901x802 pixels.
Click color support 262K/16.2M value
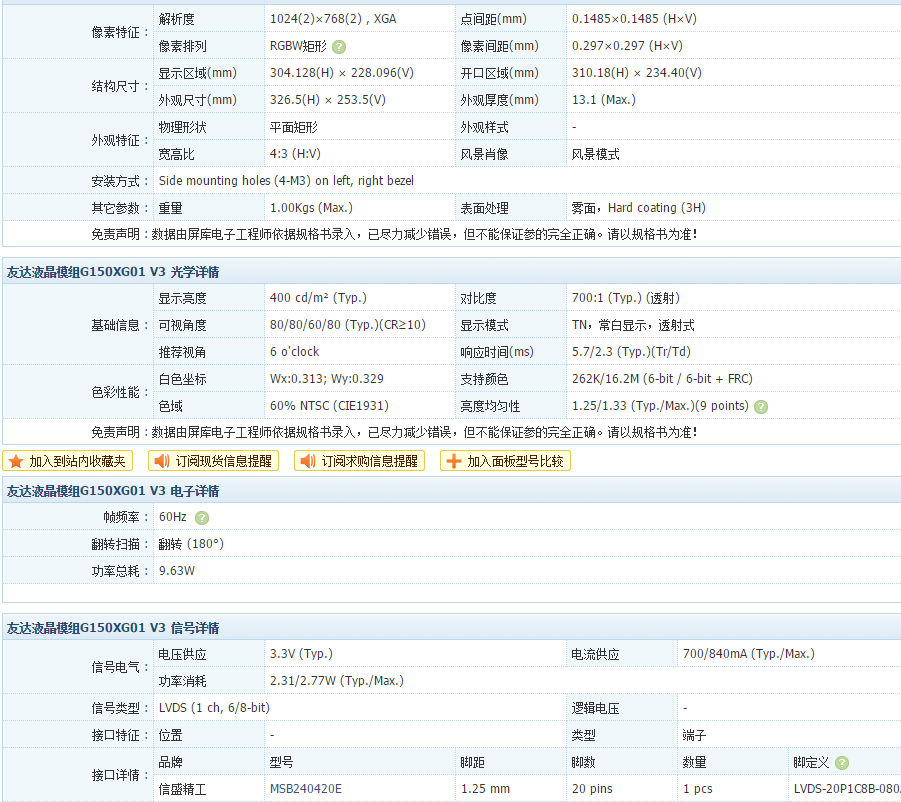point(663,379)
